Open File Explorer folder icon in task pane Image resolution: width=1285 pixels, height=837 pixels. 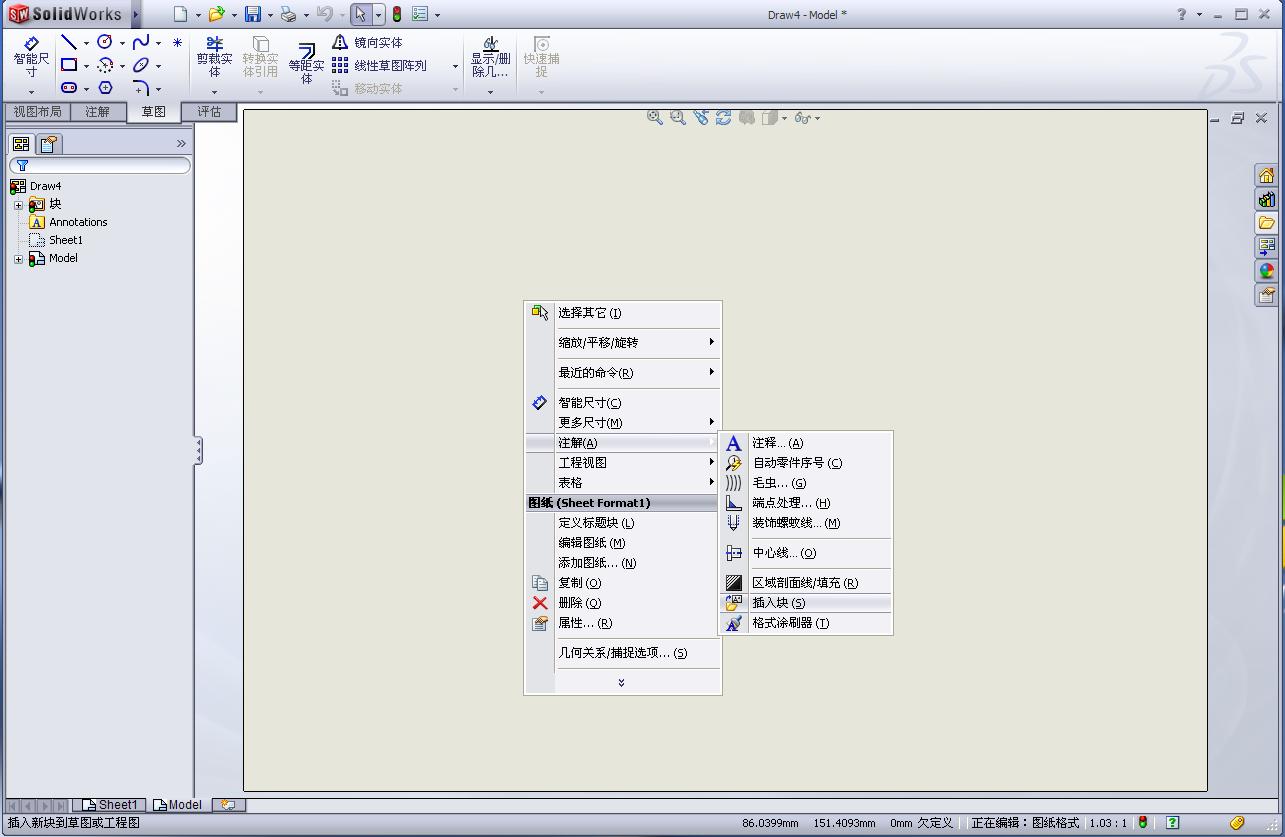click(x=1267, y=223)
